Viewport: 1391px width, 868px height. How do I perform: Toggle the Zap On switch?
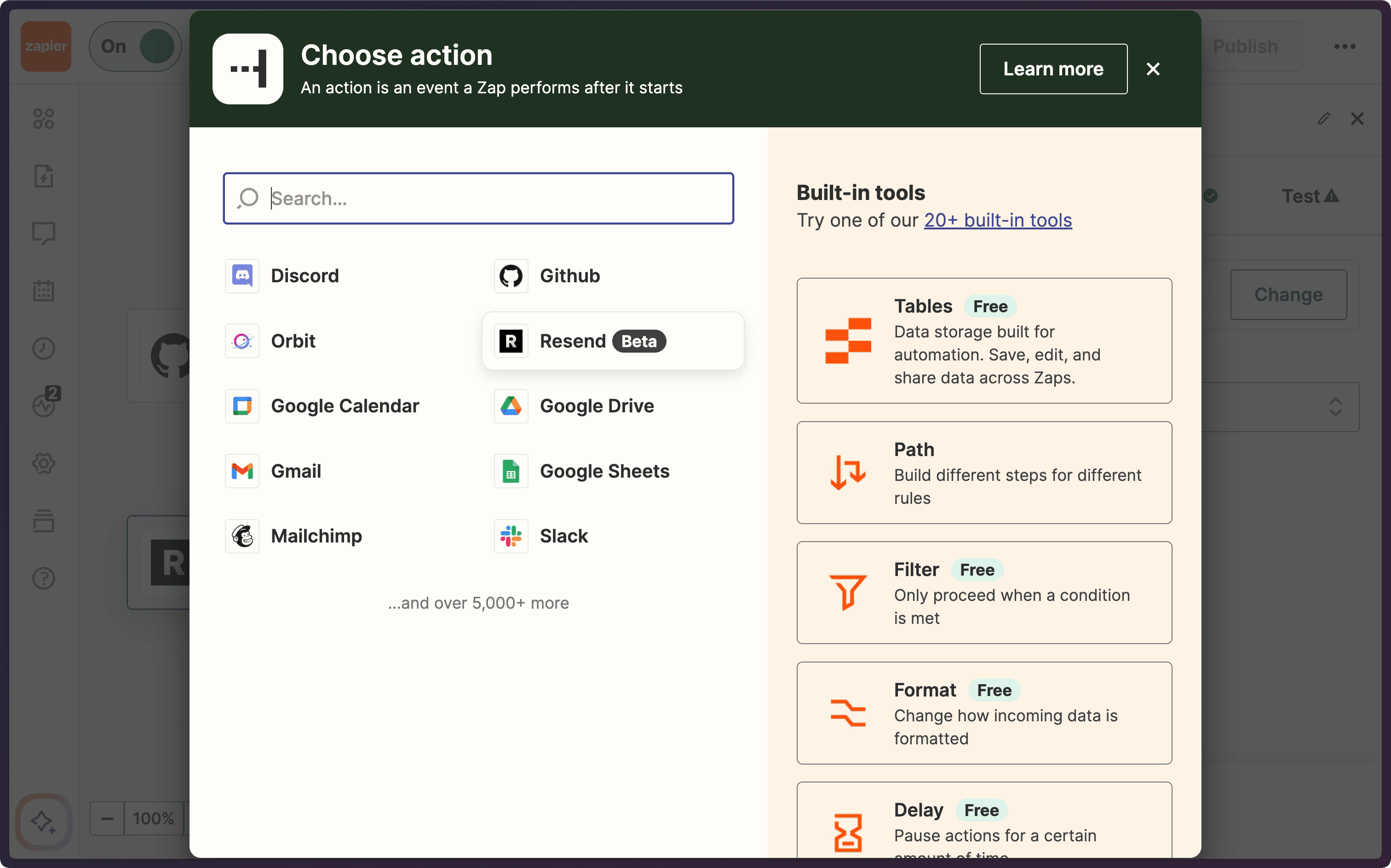tap(136, 46)
